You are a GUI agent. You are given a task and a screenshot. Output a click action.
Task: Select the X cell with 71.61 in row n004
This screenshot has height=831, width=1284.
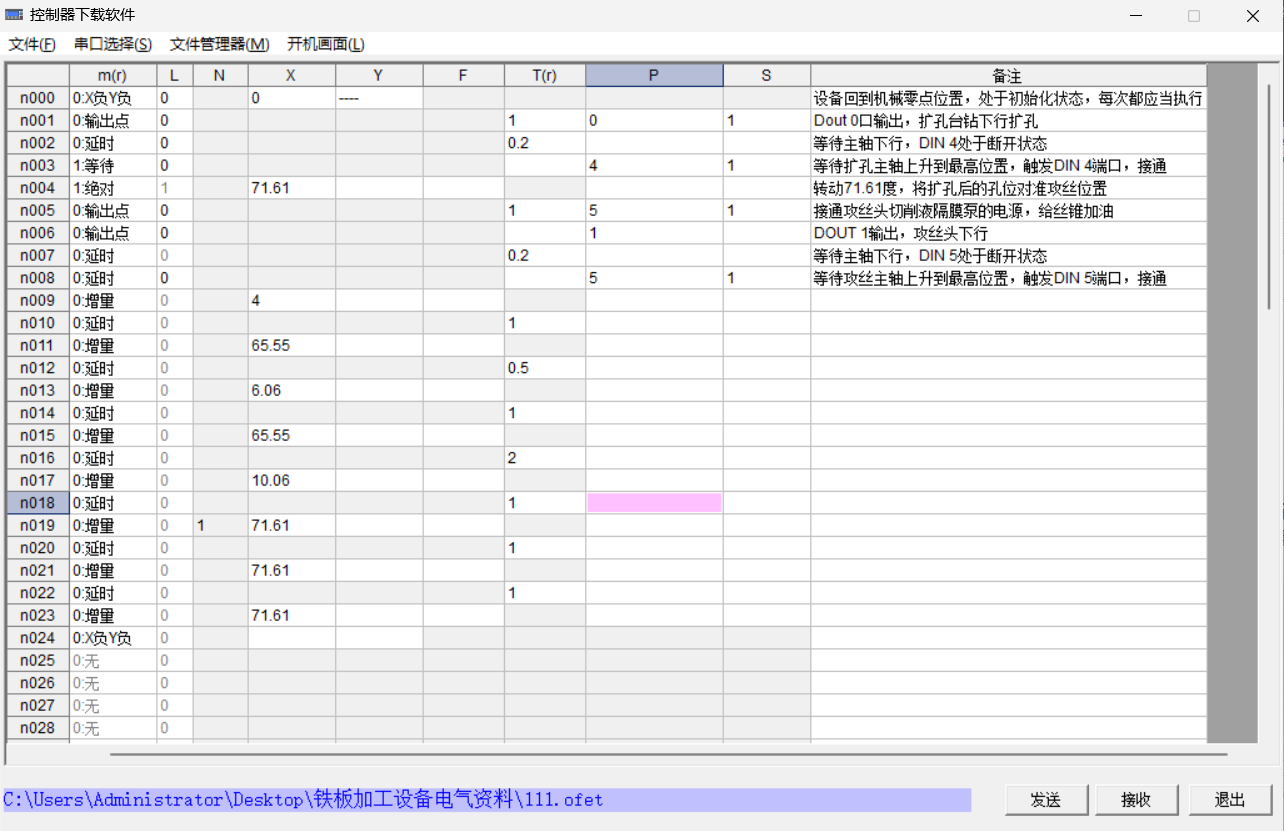click(x=291, y=188)
